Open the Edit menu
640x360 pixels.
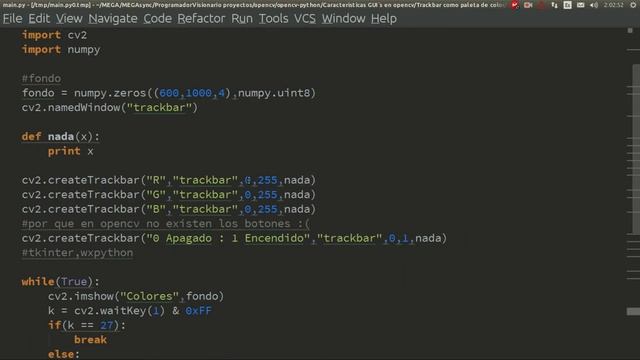[39, 19]
